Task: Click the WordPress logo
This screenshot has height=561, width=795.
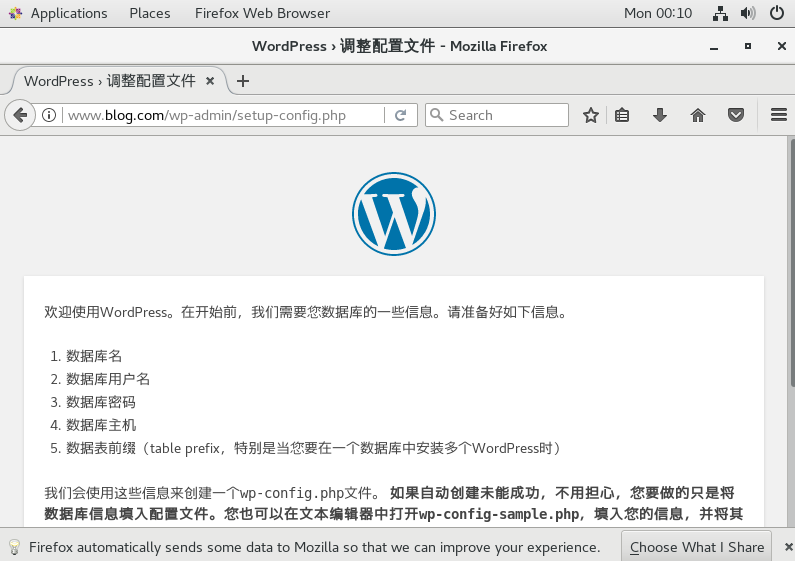Action: point(394,214)
